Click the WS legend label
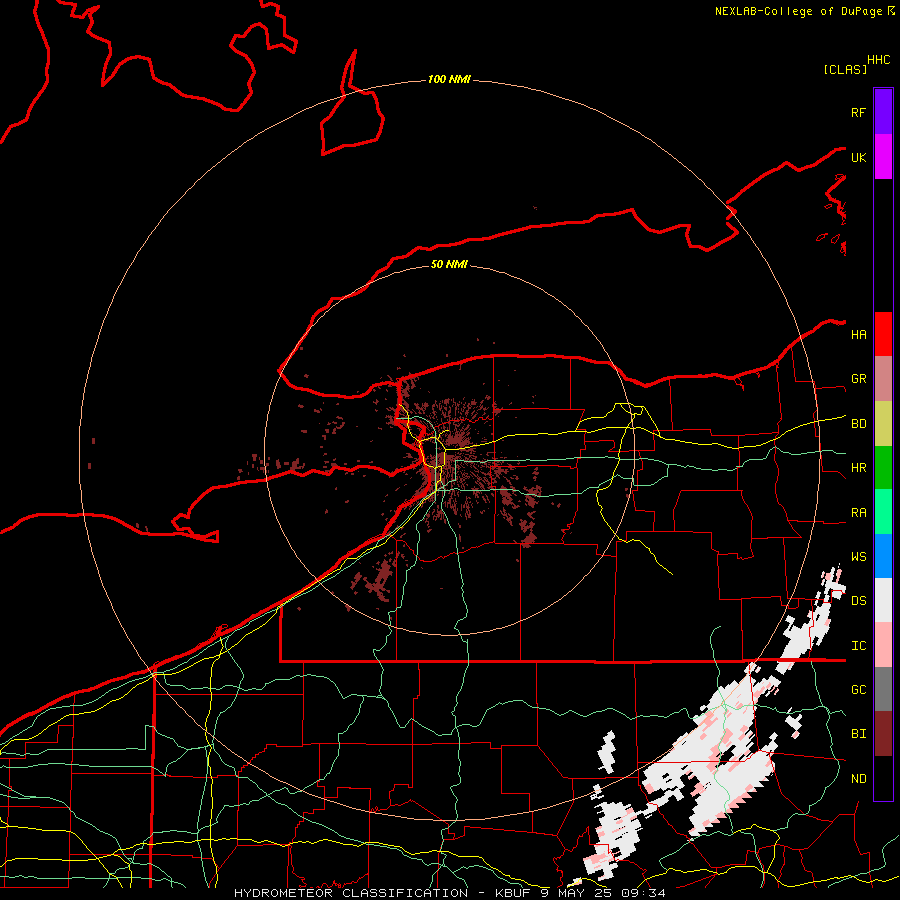This screenshot has width=900, height=900. [858, 557]
